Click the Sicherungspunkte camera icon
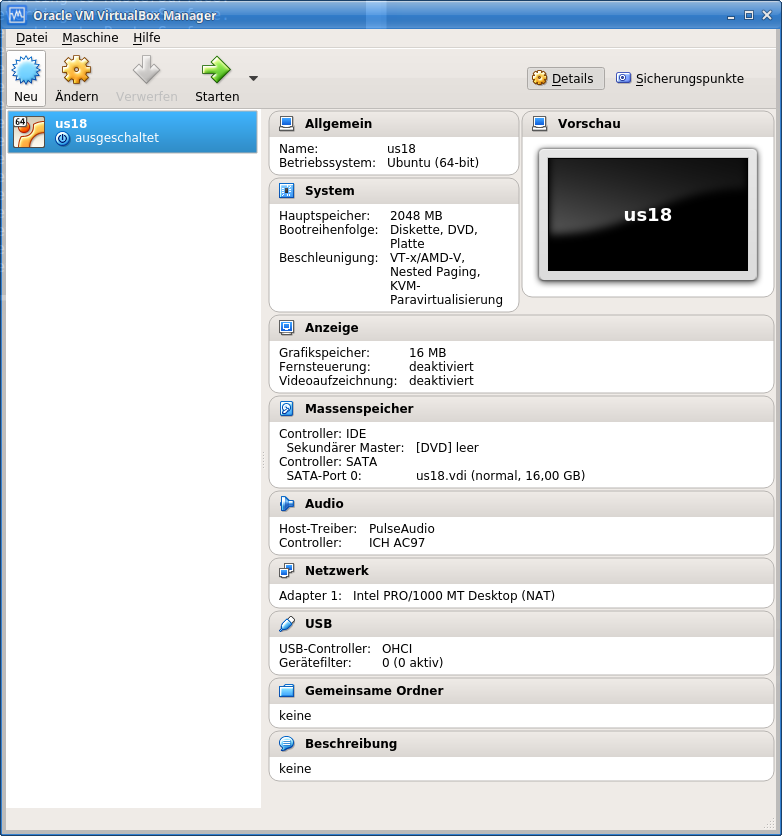Viewport: 782px width, 836px height. coord(623,78)
